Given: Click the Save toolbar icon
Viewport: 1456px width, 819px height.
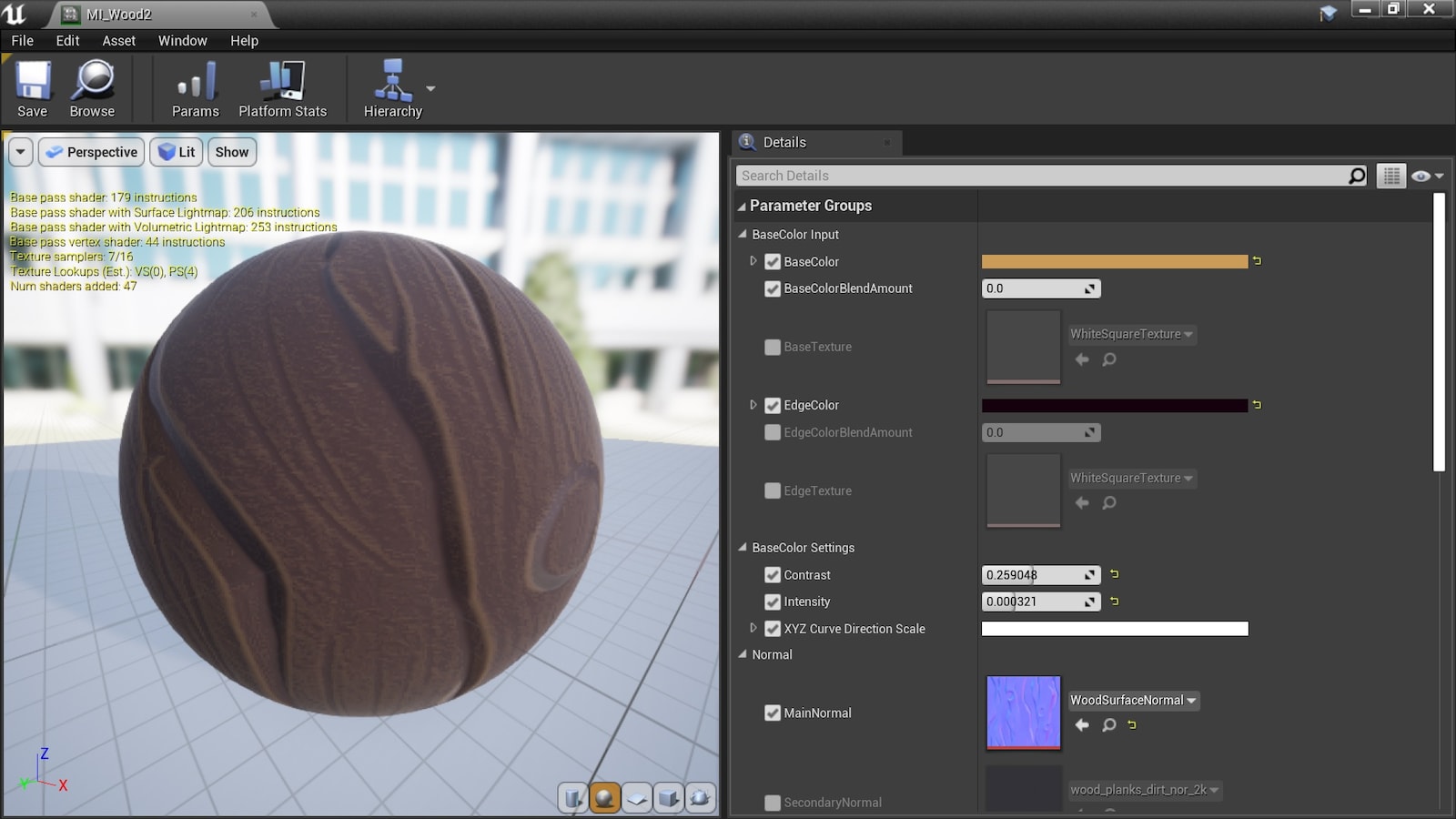Looking at the screenshot, I should (32, 86).
